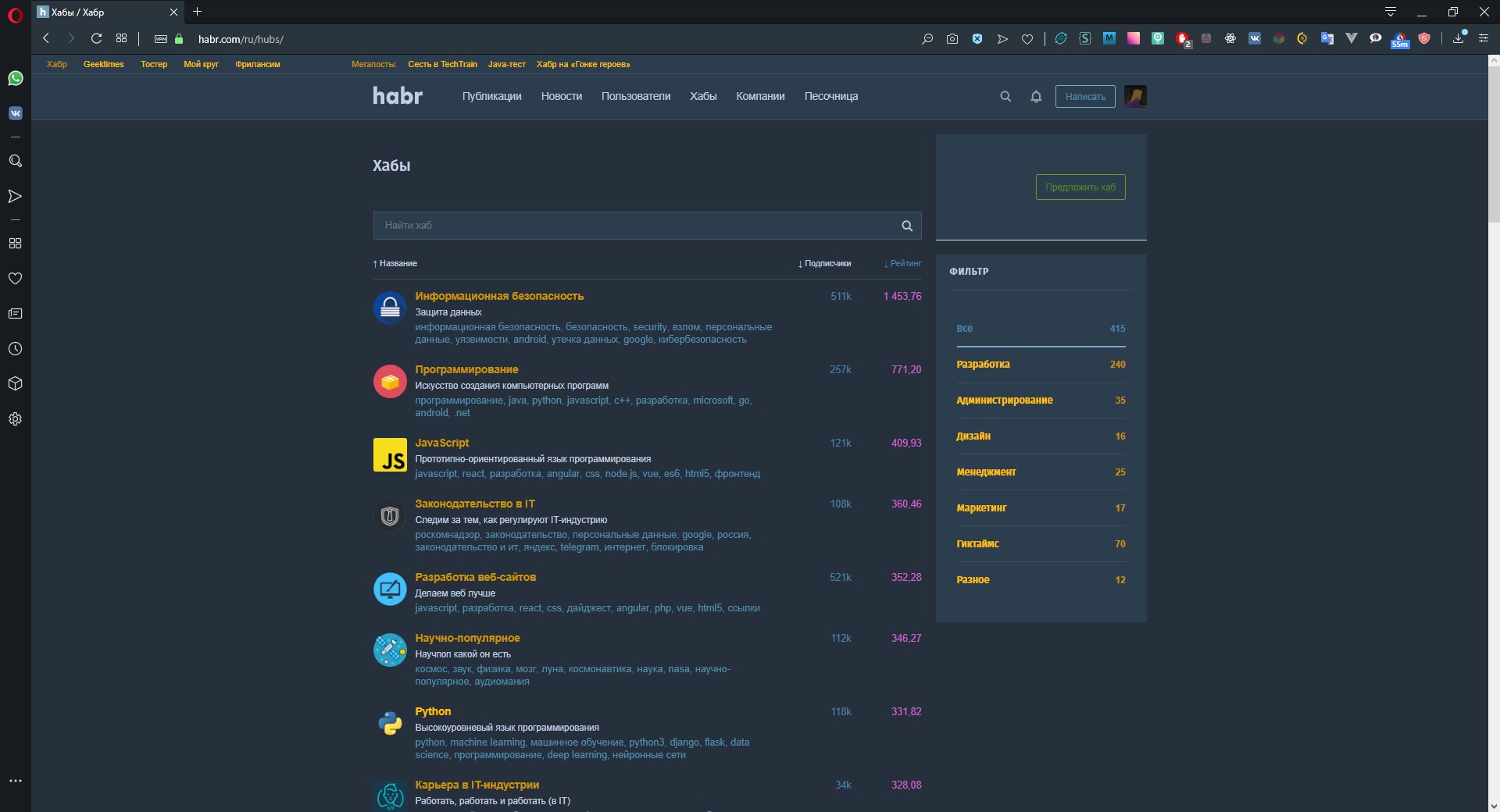Reload the current page
Viewport: 1500px width, 812px height.
(96, 38)
